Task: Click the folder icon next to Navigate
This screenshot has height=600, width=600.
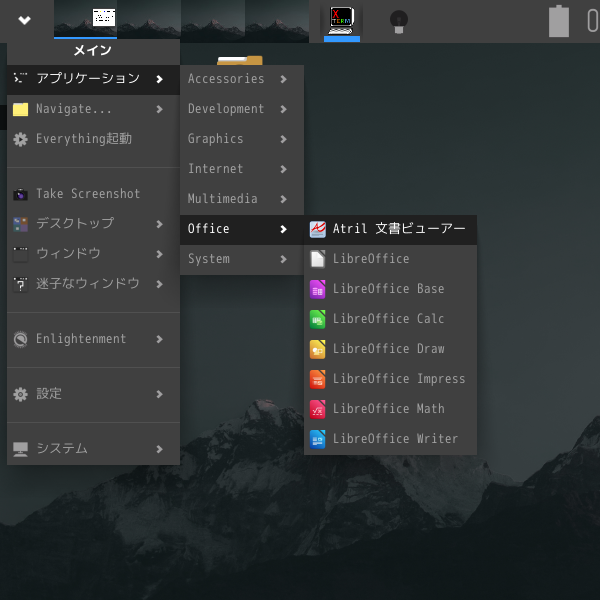Action: (20, 109)
